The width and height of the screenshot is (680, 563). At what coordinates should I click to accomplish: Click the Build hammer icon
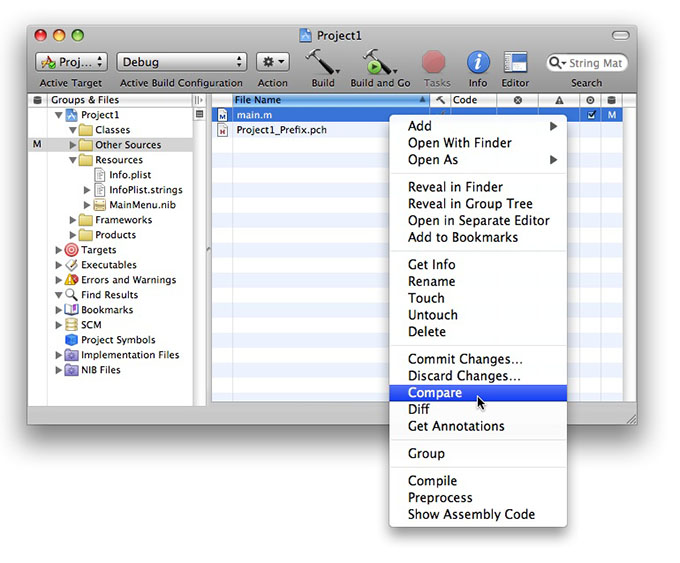point(322,62)
